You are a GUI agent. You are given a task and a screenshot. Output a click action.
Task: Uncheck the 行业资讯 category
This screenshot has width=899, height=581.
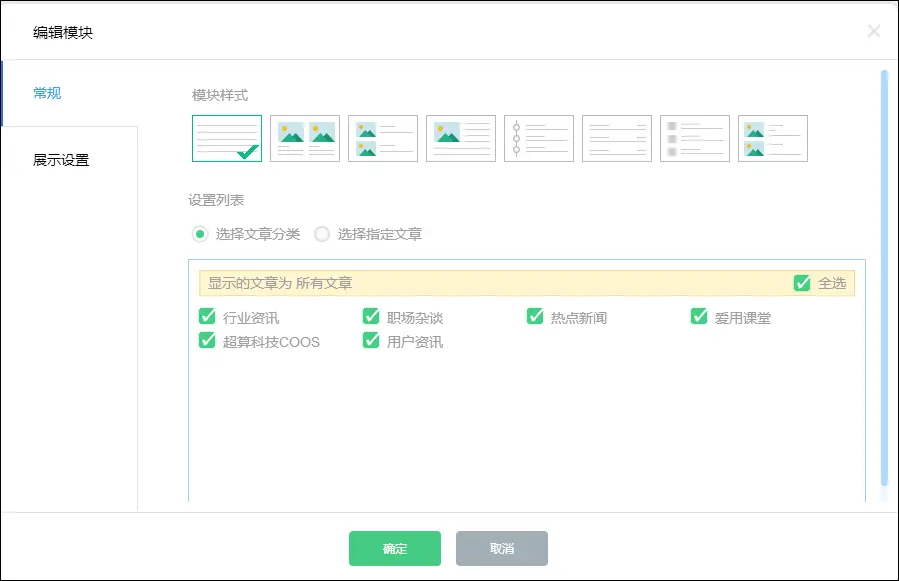point(208,317)
